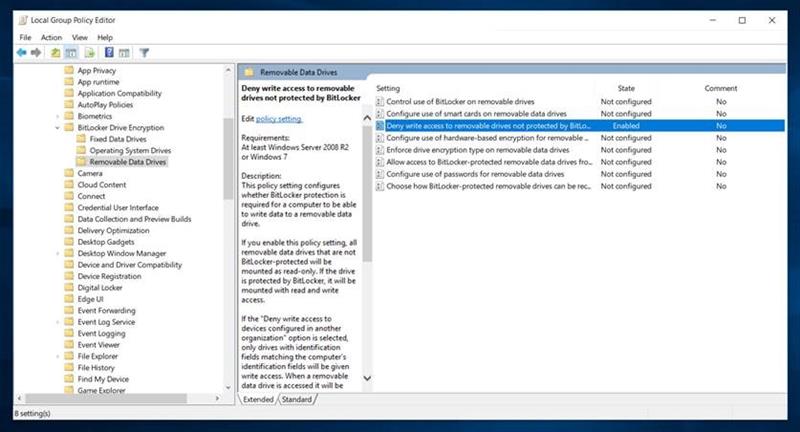800x432 pixels.
Task: Click tree pane scroll-down arrow
Action: coord(228,388)
